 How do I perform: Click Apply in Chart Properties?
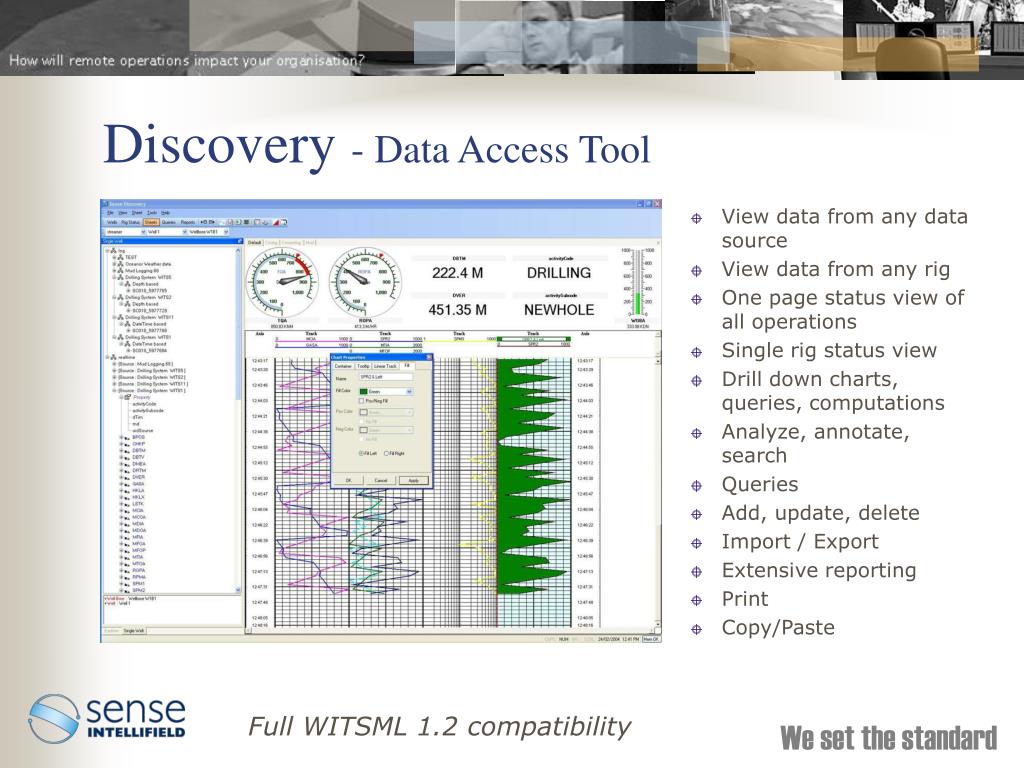tap(414, 481)
